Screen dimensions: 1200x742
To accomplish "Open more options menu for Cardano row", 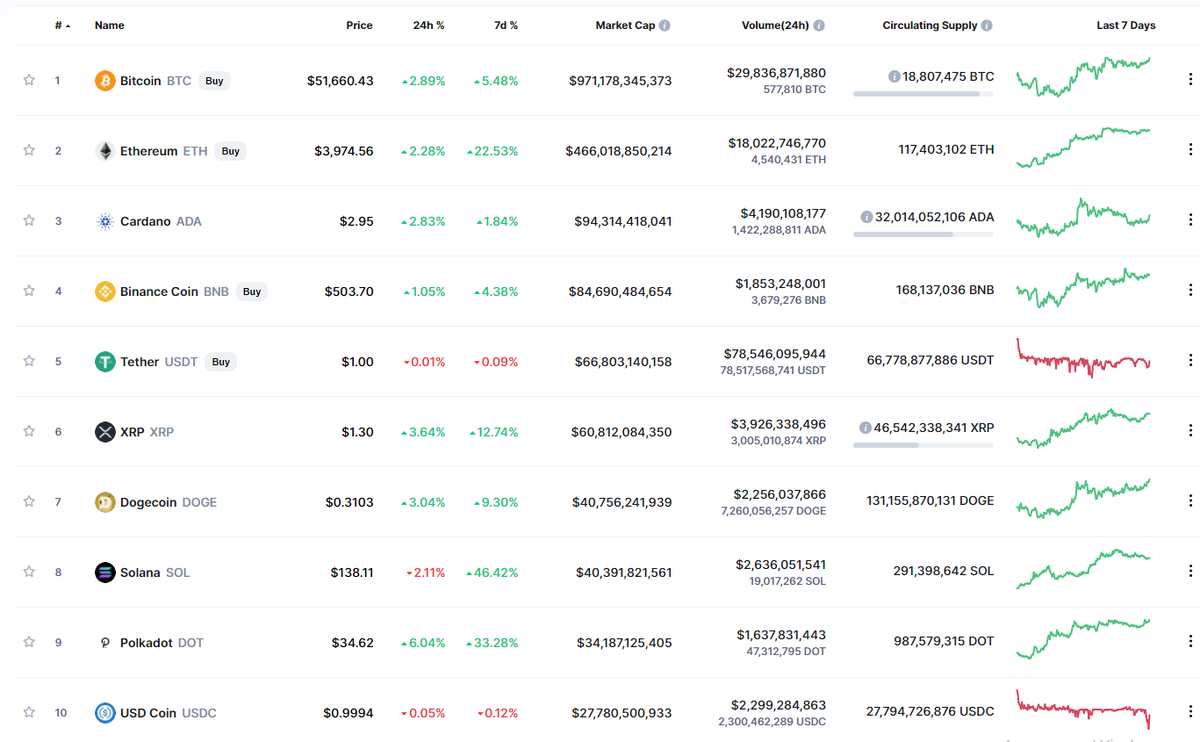I will [x=1190, y=219].
